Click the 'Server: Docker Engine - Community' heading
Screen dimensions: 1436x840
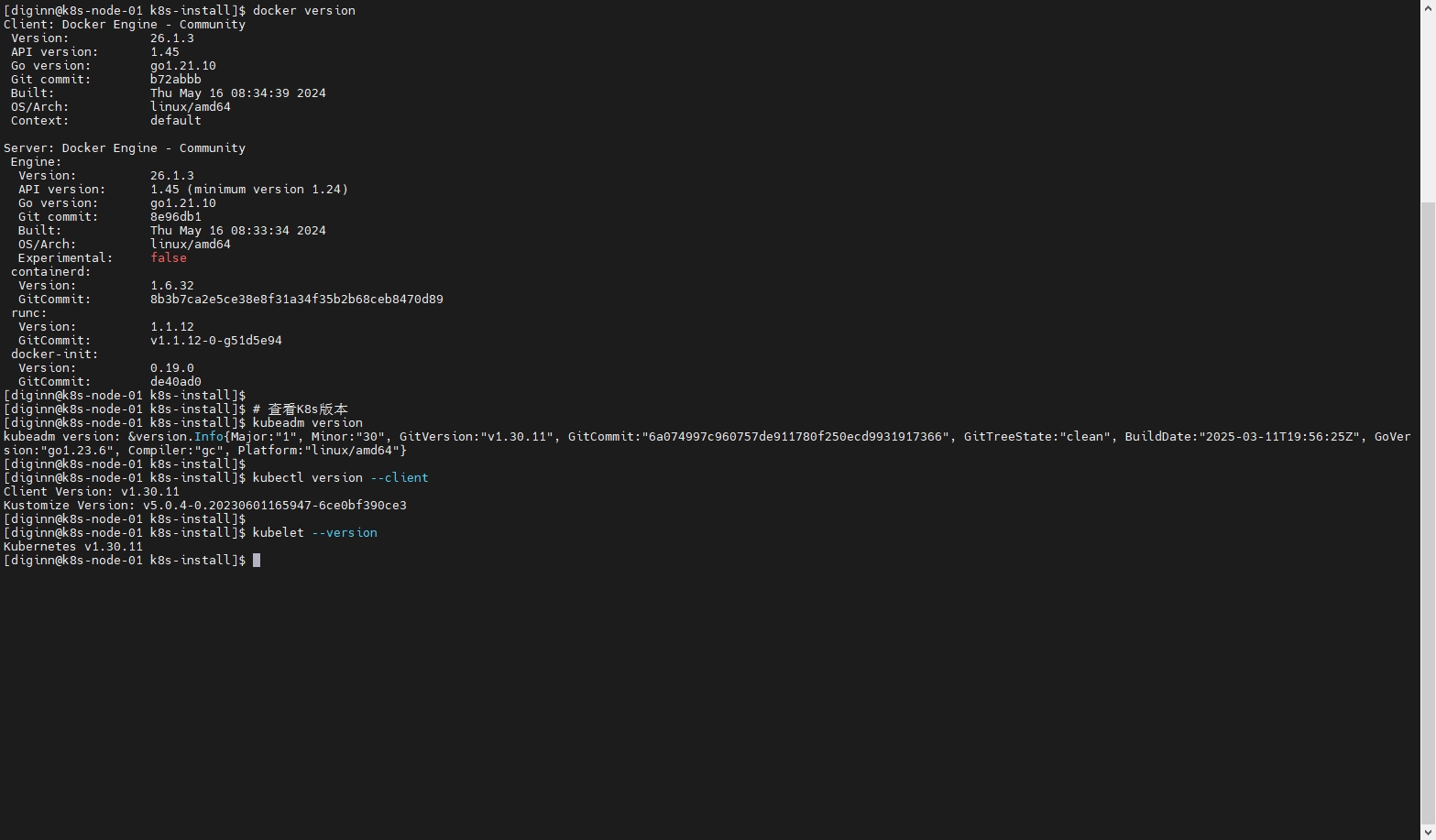pos(125,147)
